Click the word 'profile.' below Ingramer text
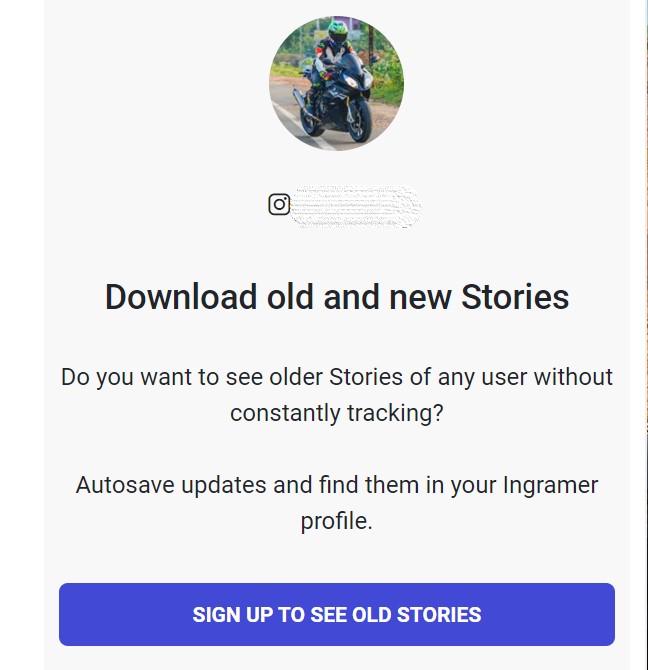Screen dimensions: 648x670 click(337, 521)
